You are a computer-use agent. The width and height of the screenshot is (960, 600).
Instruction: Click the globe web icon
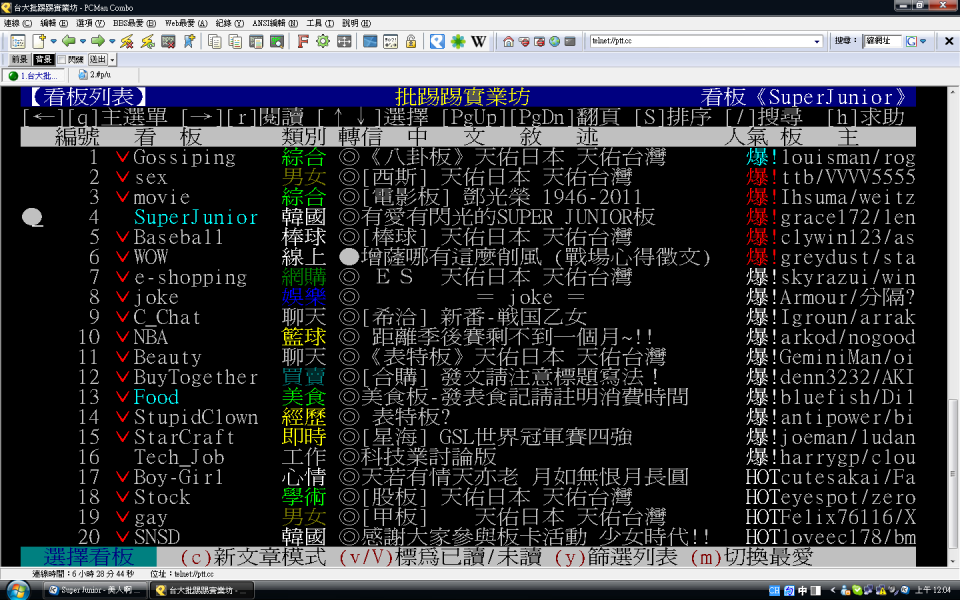point(555,42)
